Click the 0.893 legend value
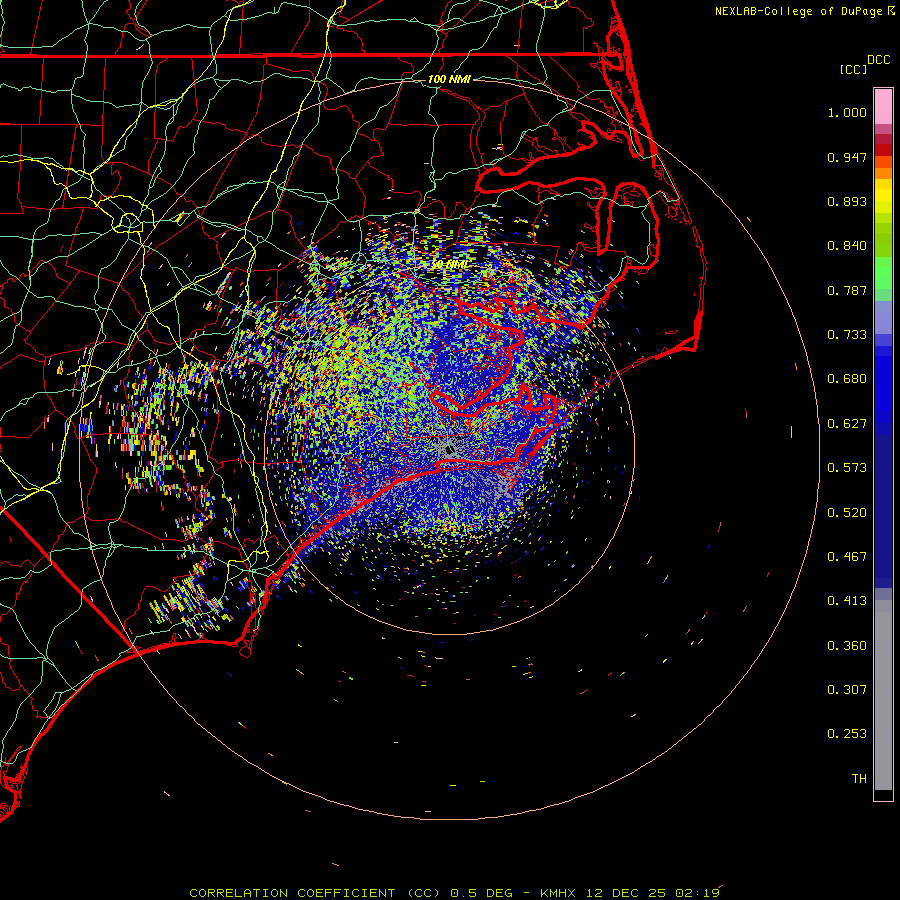 pyautogui.click(x=847, y=201)
